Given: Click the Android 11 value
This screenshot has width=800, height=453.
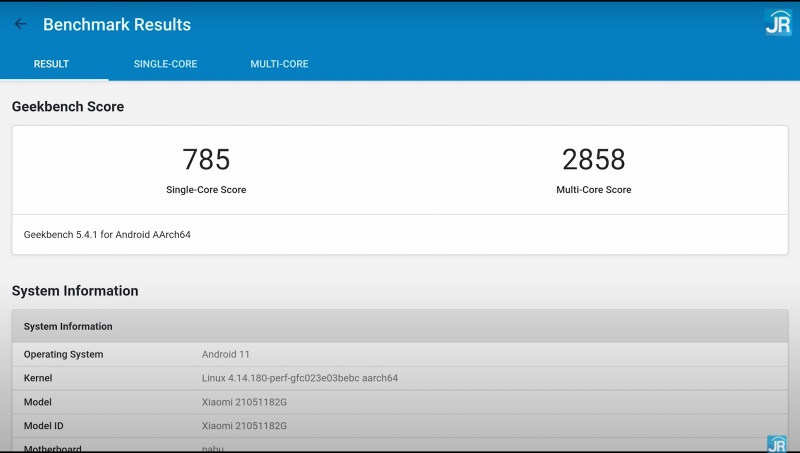Looking at the screenshot, I should pyautogui.click(x=226, y=354).
